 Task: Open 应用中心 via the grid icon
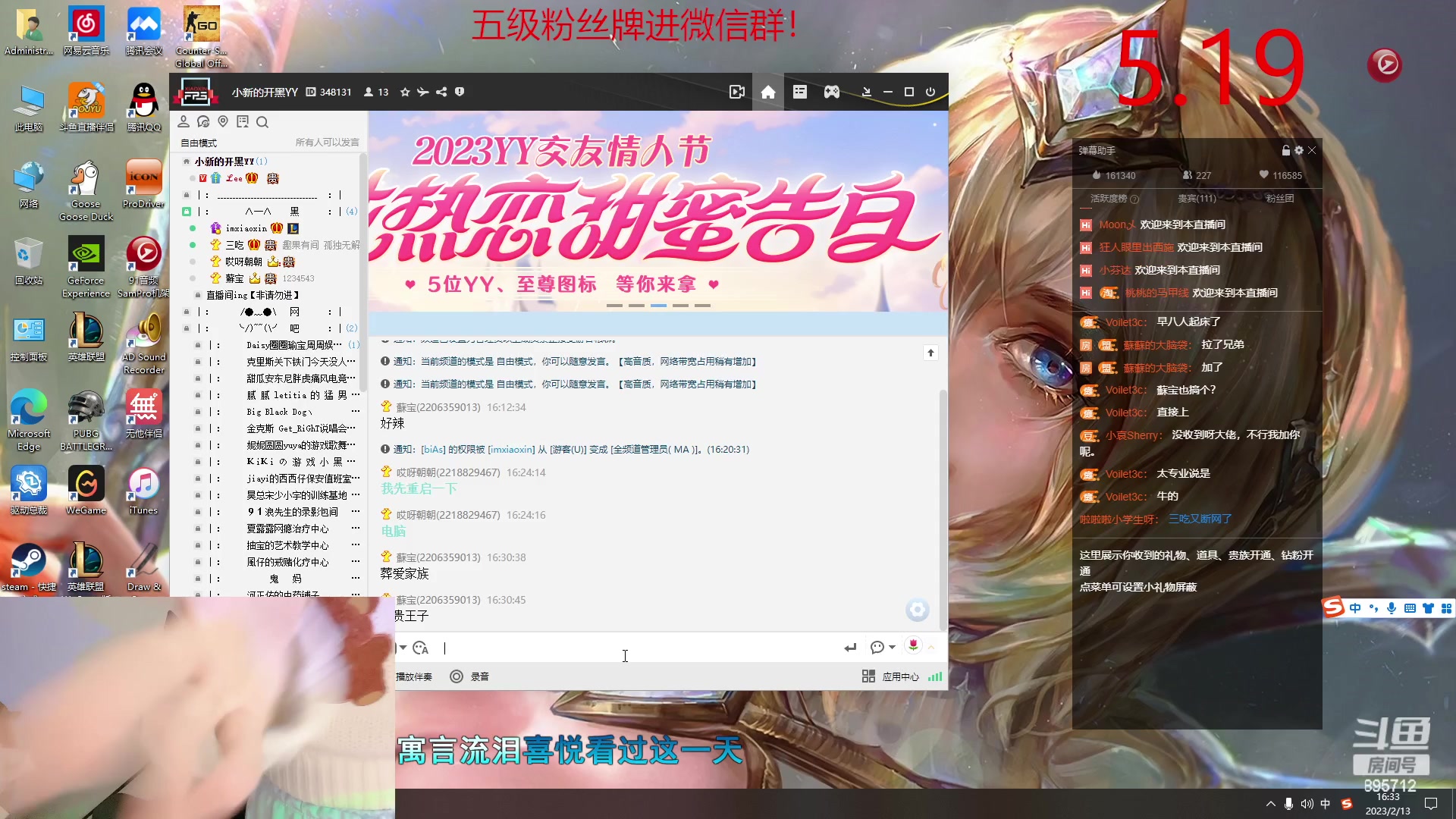coord(868,676)
